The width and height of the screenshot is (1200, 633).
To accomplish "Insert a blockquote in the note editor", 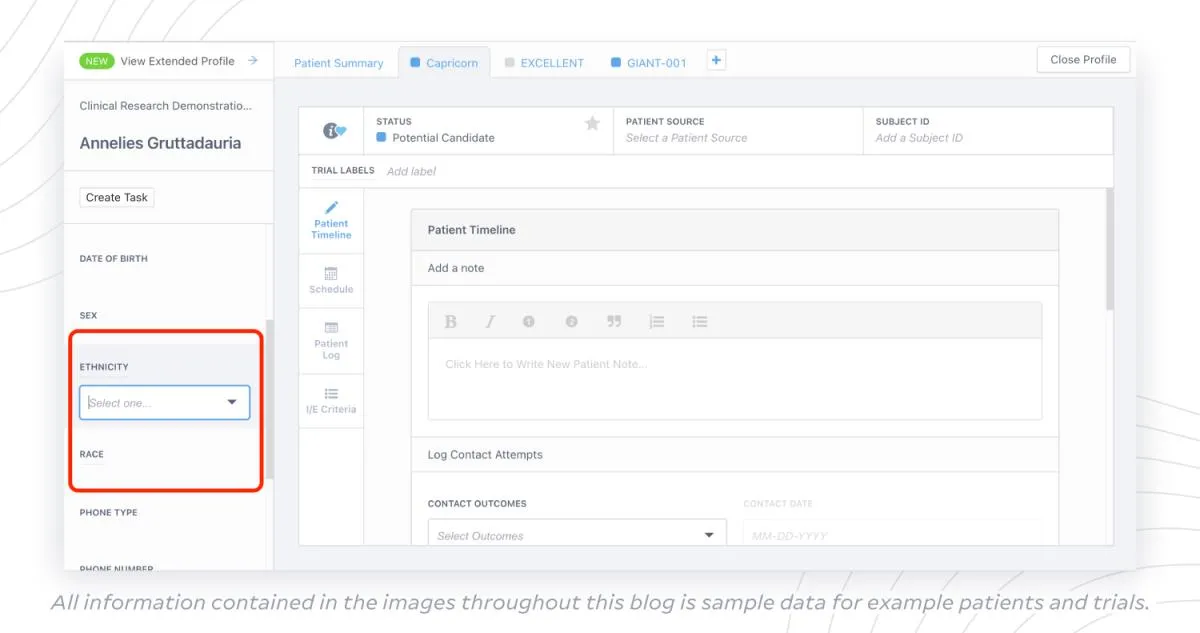I will click(614, 321).
